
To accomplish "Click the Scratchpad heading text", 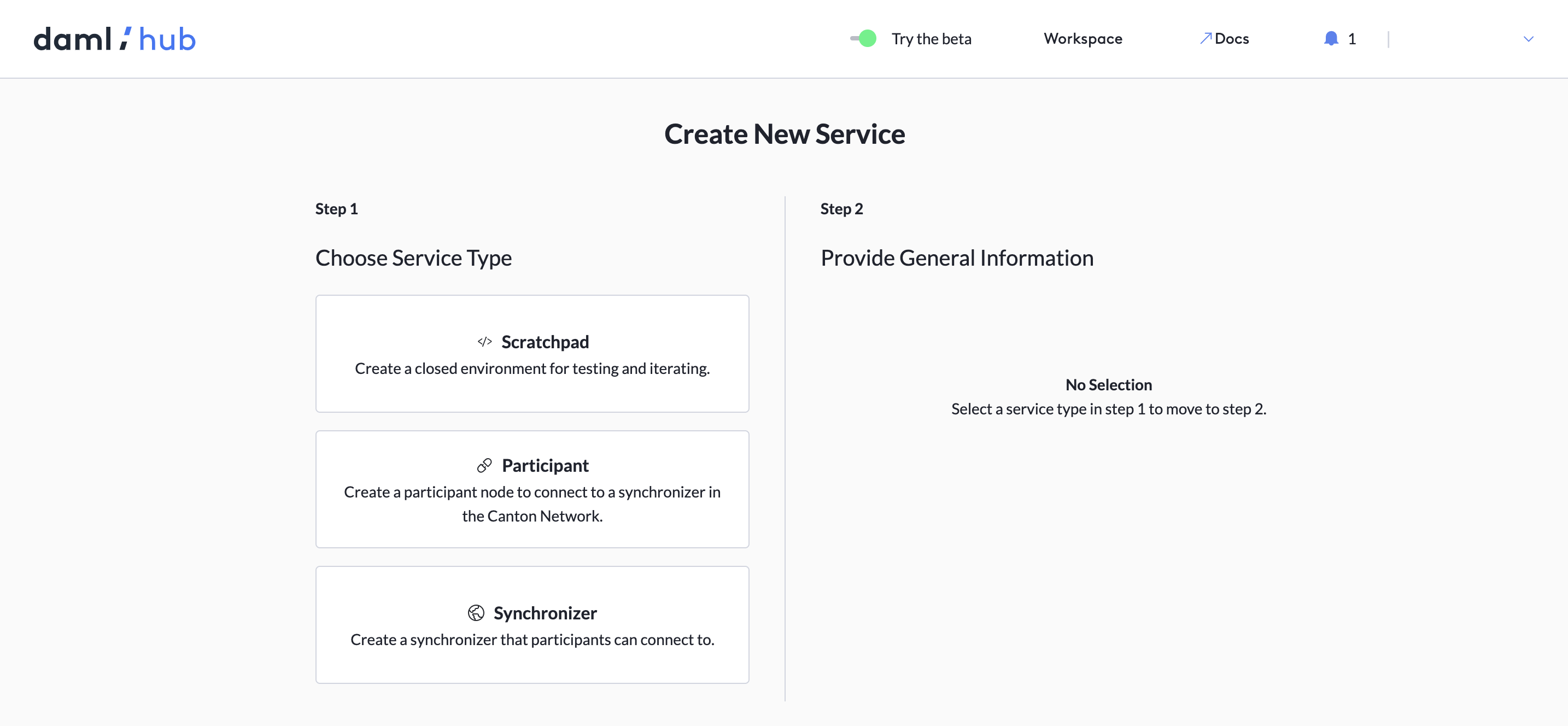I will point(545,341).
